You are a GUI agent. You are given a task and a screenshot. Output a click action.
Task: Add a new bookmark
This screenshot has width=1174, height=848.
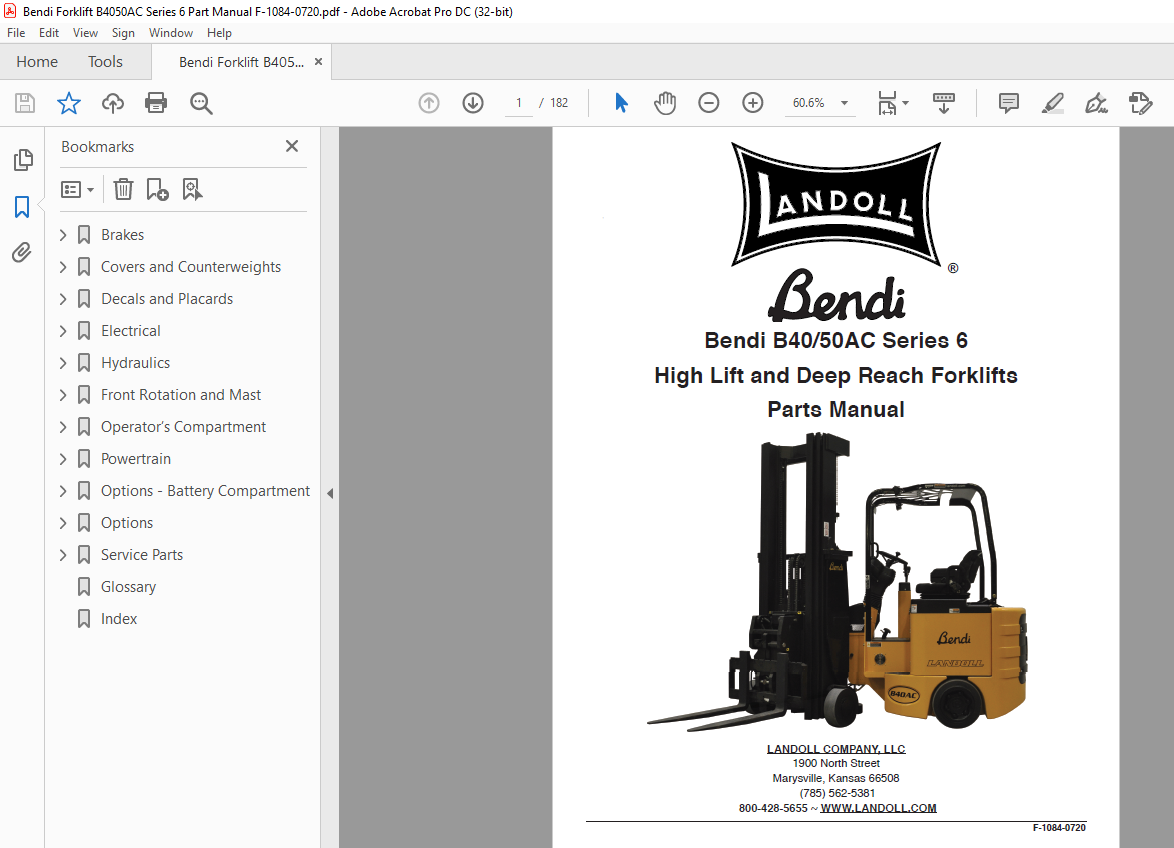[157, 189]
